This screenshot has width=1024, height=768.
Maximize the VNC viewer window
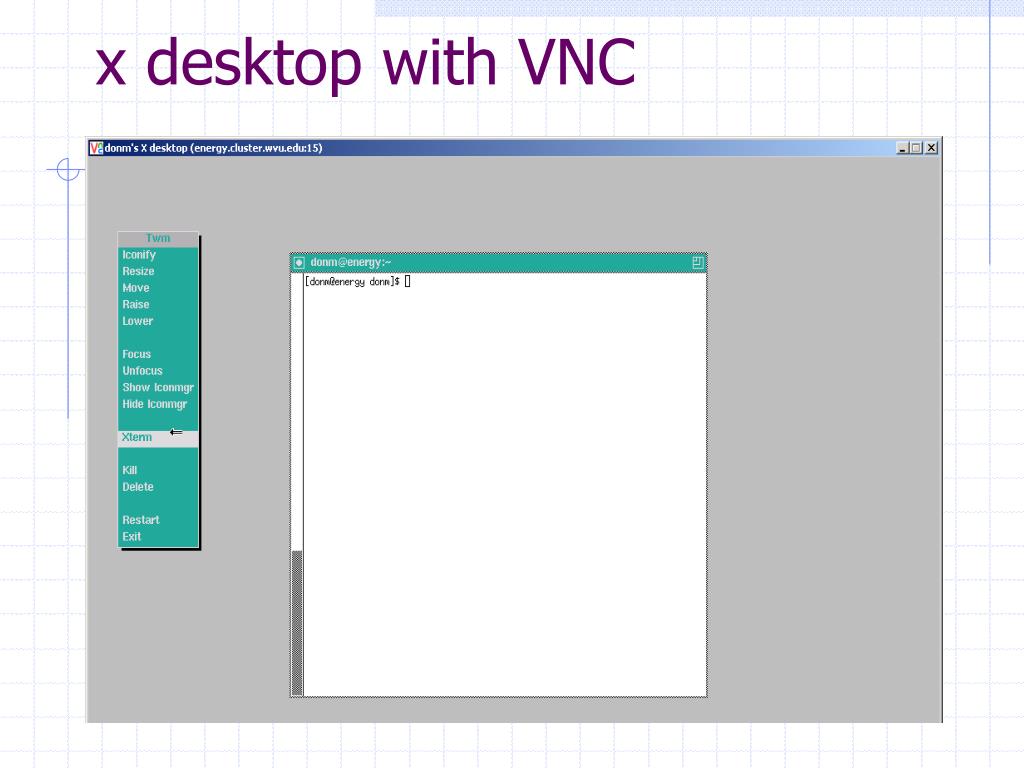[916, 148]
